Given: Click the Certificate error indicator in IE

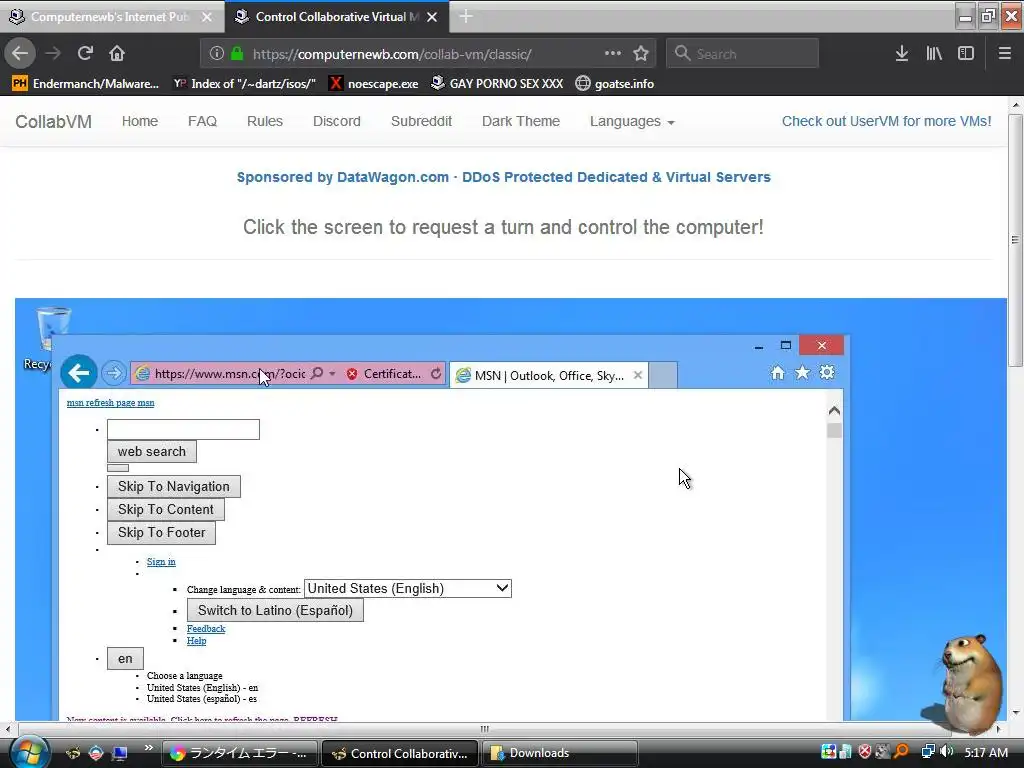Looking at the screenshot, I should [384, 374].
